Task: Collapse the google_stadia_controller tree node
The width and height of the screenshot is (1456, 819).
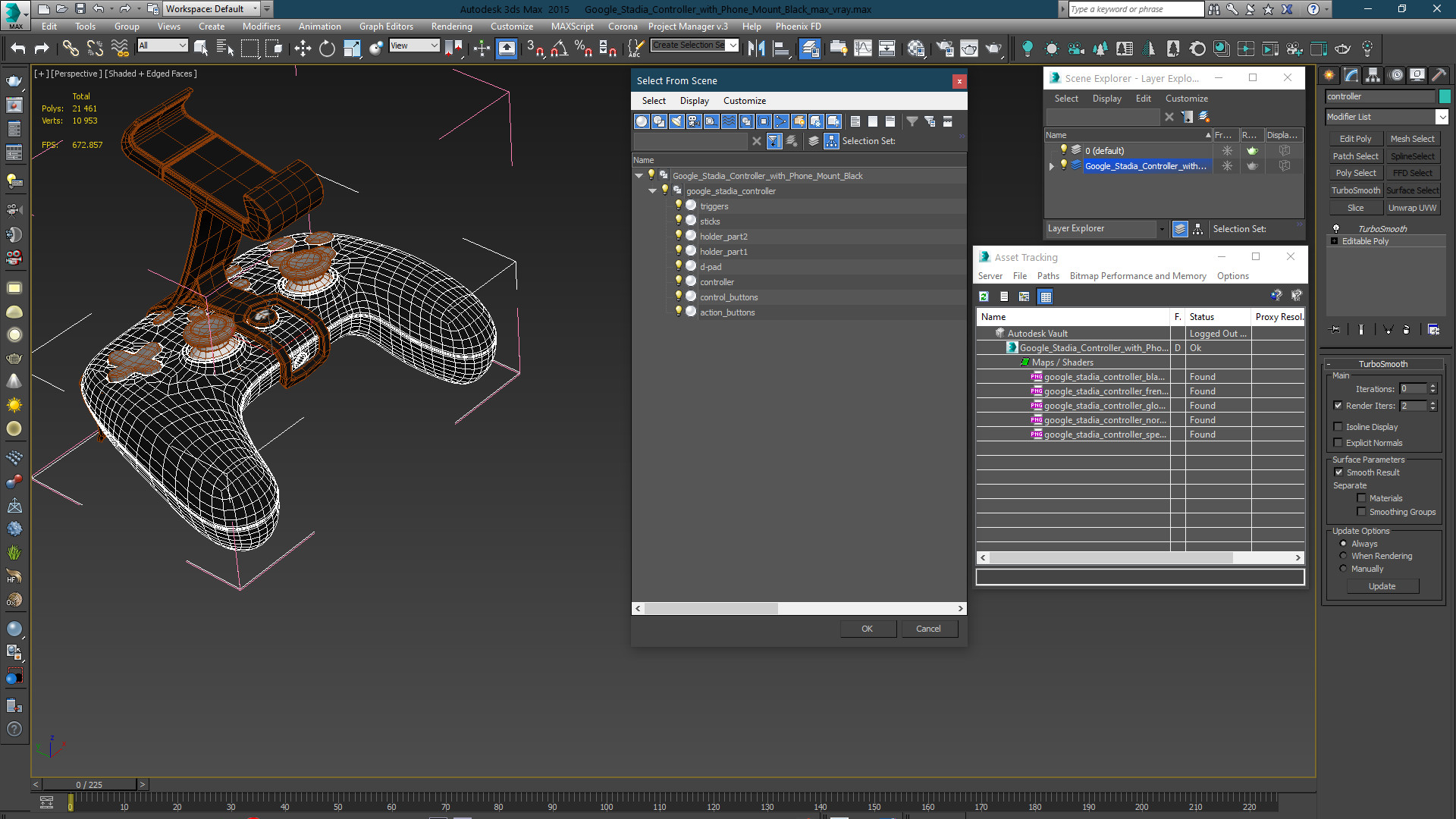Action: [x=652, y=191]
